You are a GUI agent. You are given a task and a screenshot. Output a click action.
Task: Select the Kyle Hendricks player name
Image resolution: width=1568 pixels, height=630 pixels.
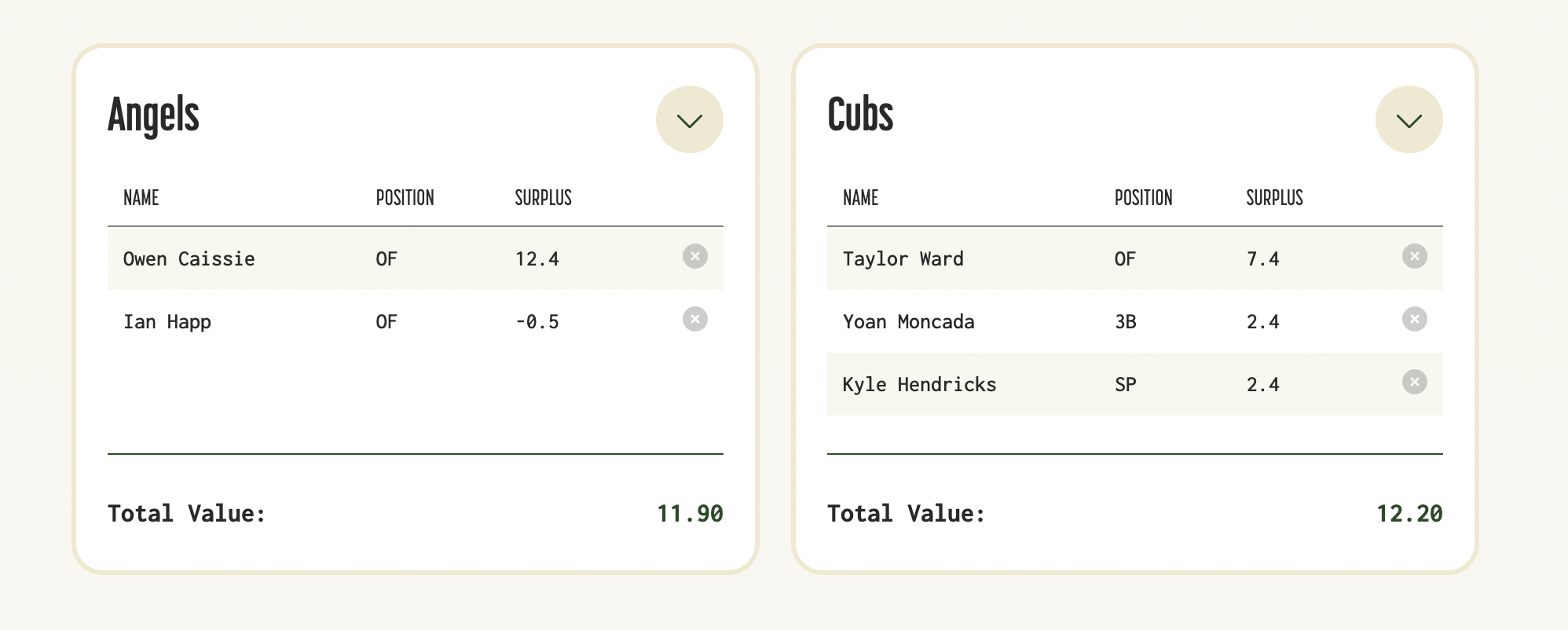[919, 384]
